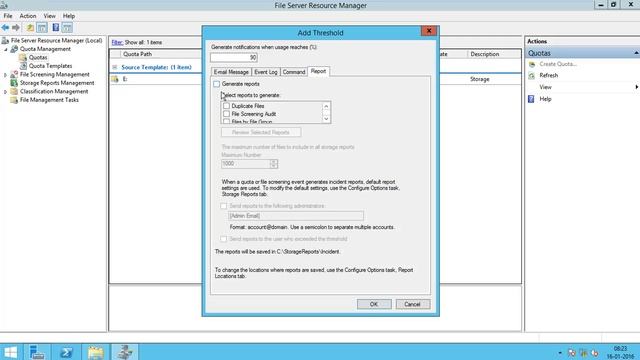This screenshot has width=640, height=360.
Task: Select the Quotas tree node
Action: tap(38, 58)
